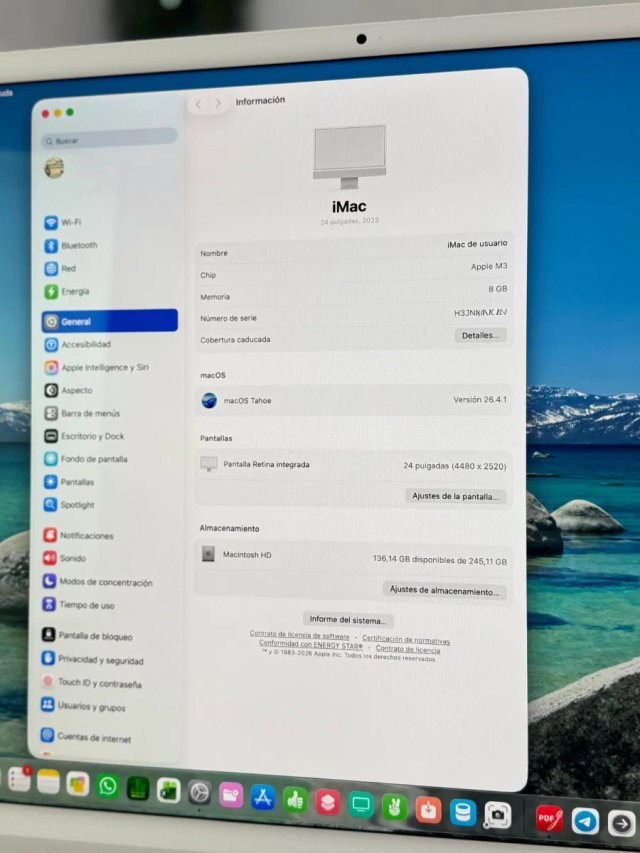The width and height of the screenshot is (640, 853).
Task: Open the Screenshot camera app in Dock
Action: (x=497, y=814)
